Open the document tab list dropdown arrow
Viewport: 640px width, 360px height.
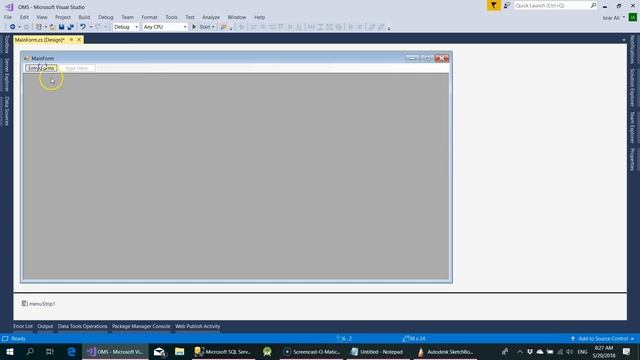pyautogui.click(x=623, y=40)
